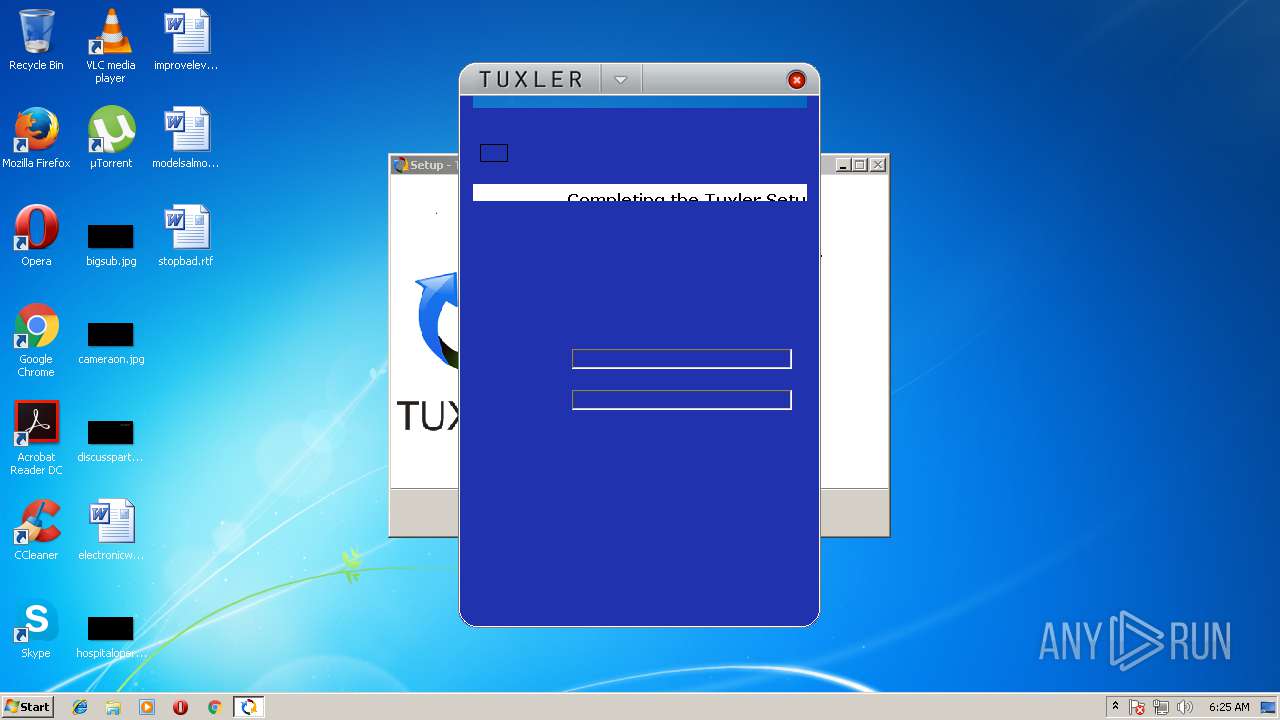
Task: Open network status tray icon
Action: pyautogui.click(x=1161, y=707)
